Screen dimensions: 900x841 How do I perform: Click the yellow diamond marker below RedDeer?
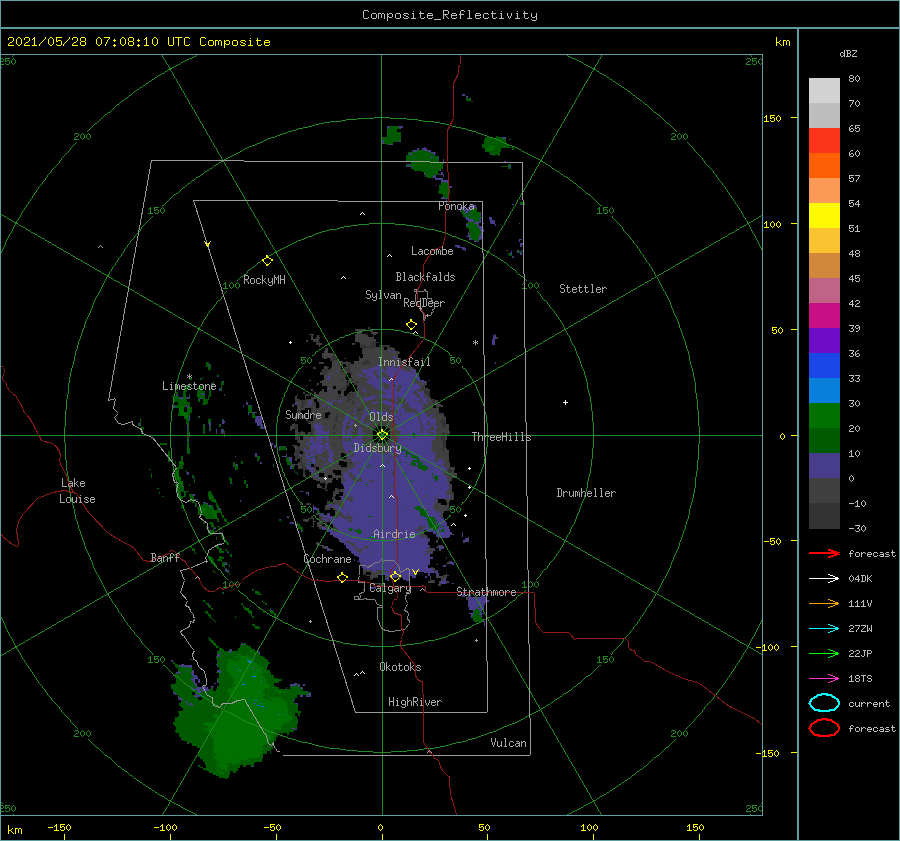[x=411, y=325]
